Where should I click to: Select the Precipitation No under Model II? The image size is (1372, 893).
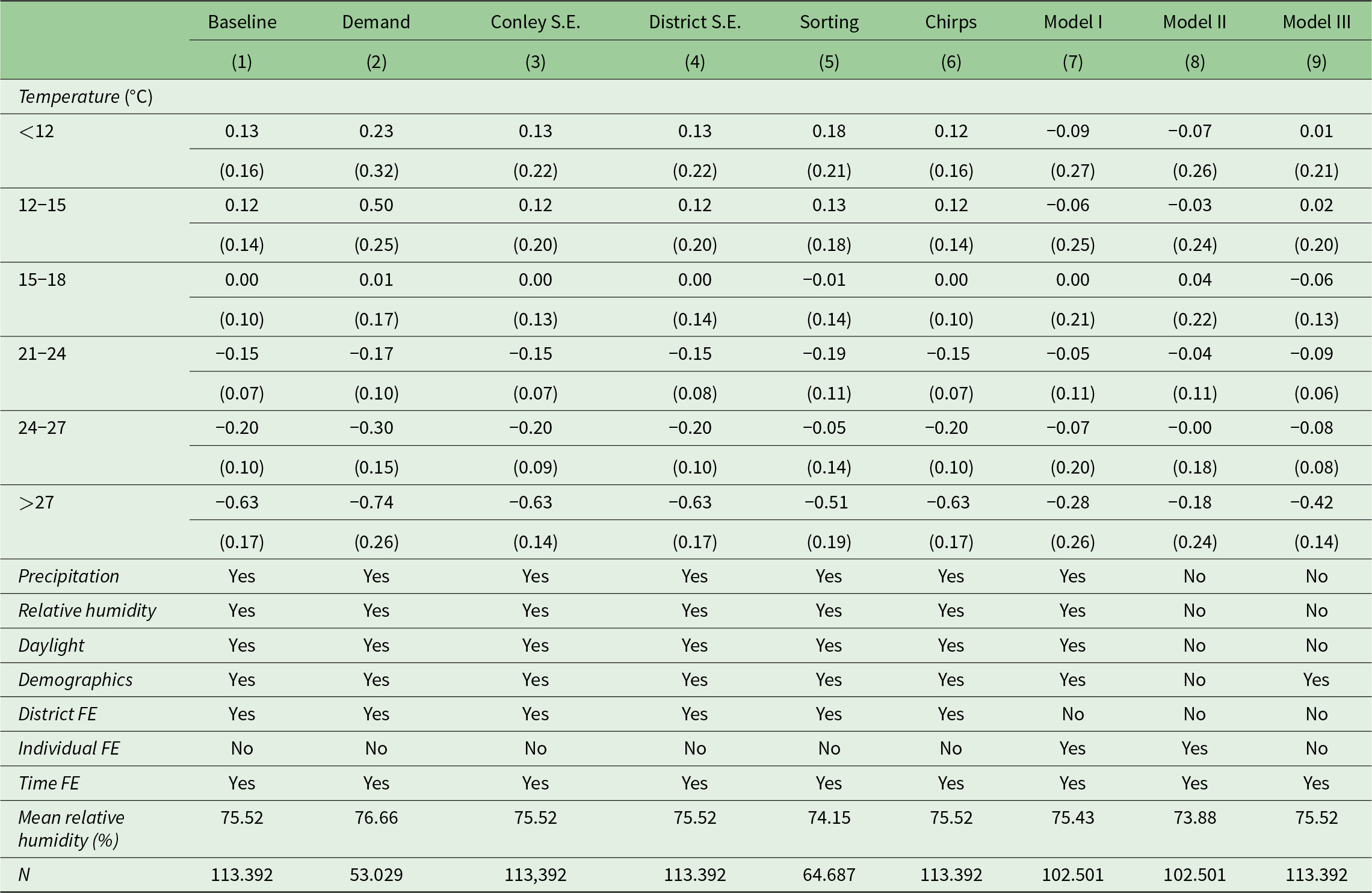(x=1194, y=576)
